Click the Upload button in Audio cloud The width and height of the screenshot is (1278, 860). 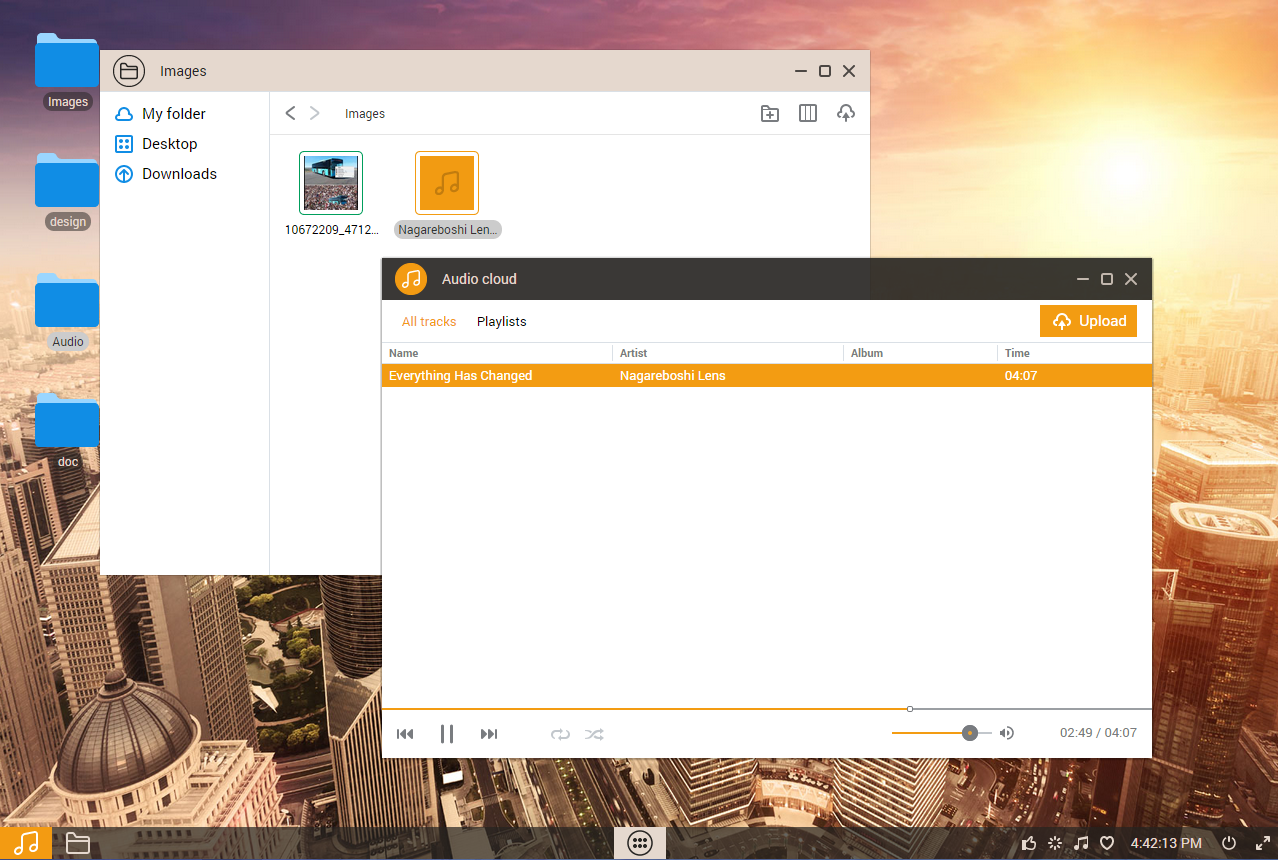1088,321
